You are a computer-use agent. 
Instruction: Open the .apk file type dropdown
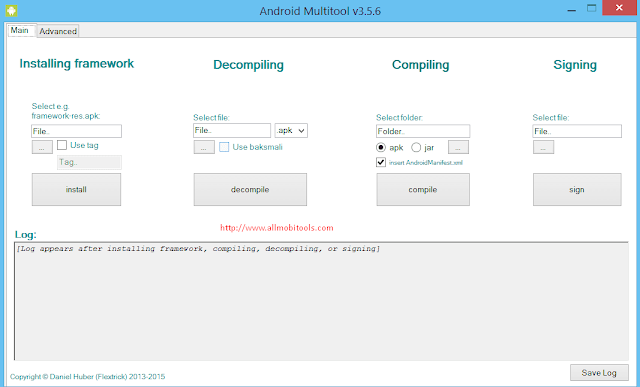(291, 131)
